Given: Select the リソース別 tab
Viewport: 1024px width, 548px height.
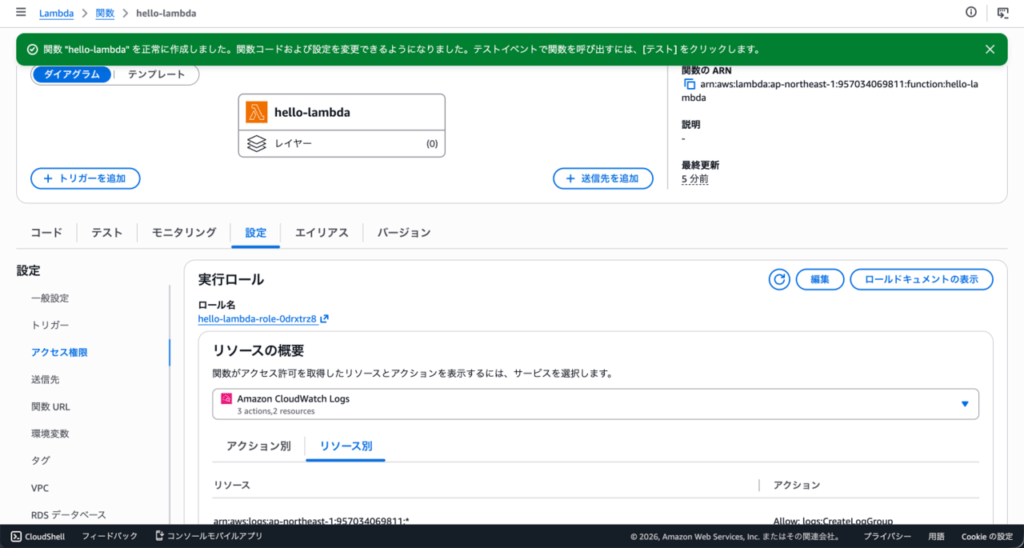Looking at the screenshot, I should tap(345, 447).
